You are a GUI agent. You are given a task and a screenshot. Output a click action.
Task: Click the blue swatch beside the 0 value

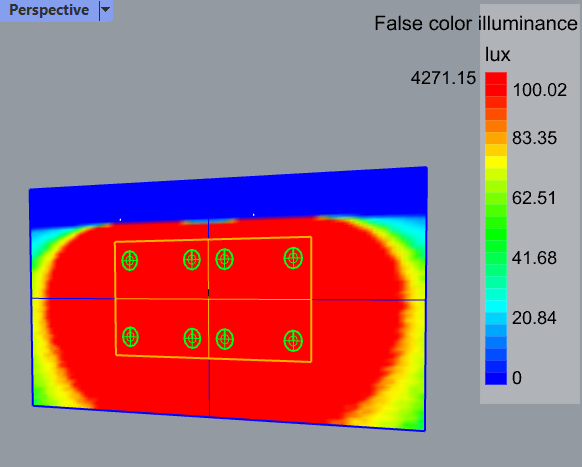[x=496, y=378]
